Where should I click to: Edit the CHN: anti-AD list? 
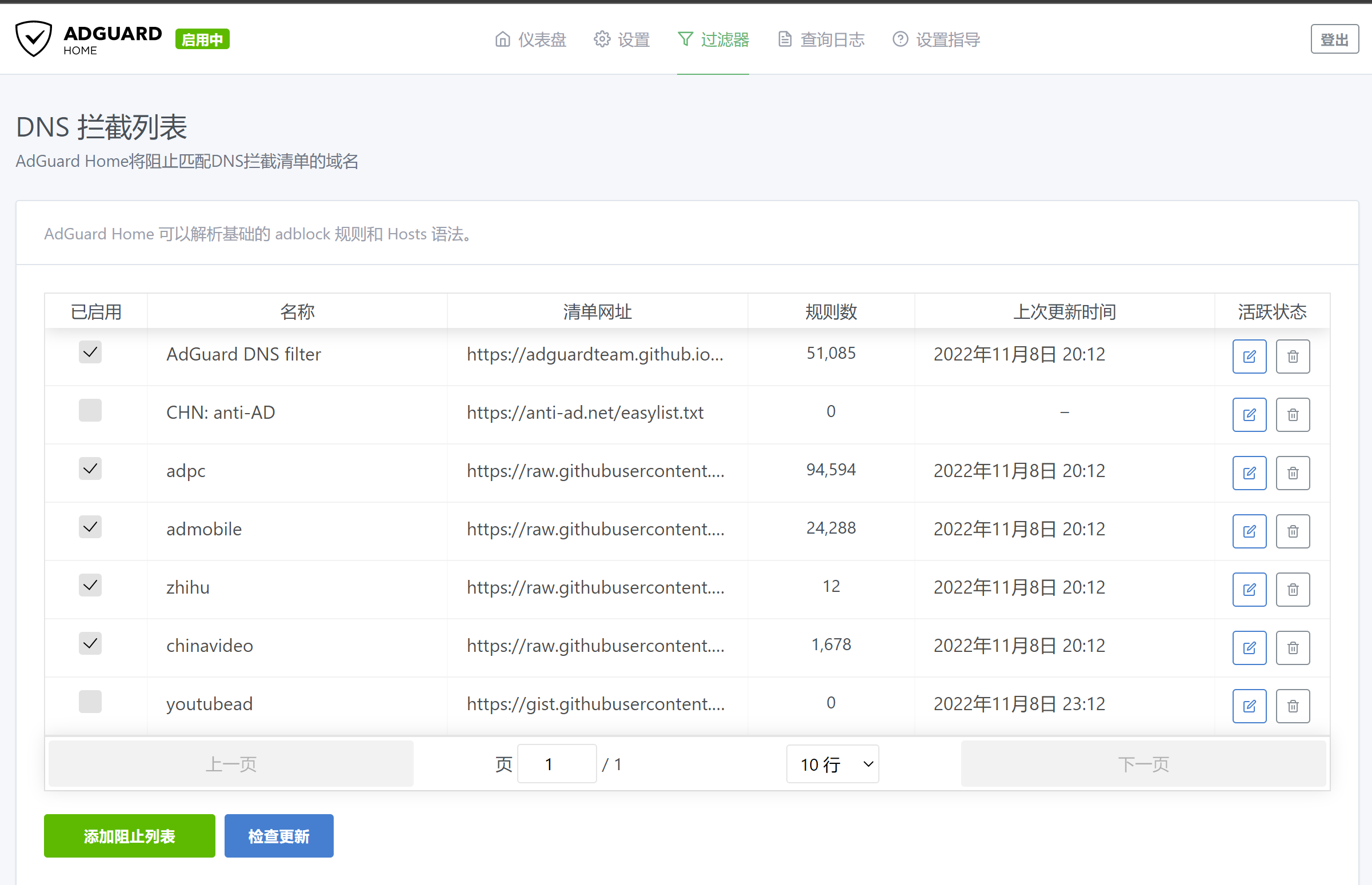1249,414
